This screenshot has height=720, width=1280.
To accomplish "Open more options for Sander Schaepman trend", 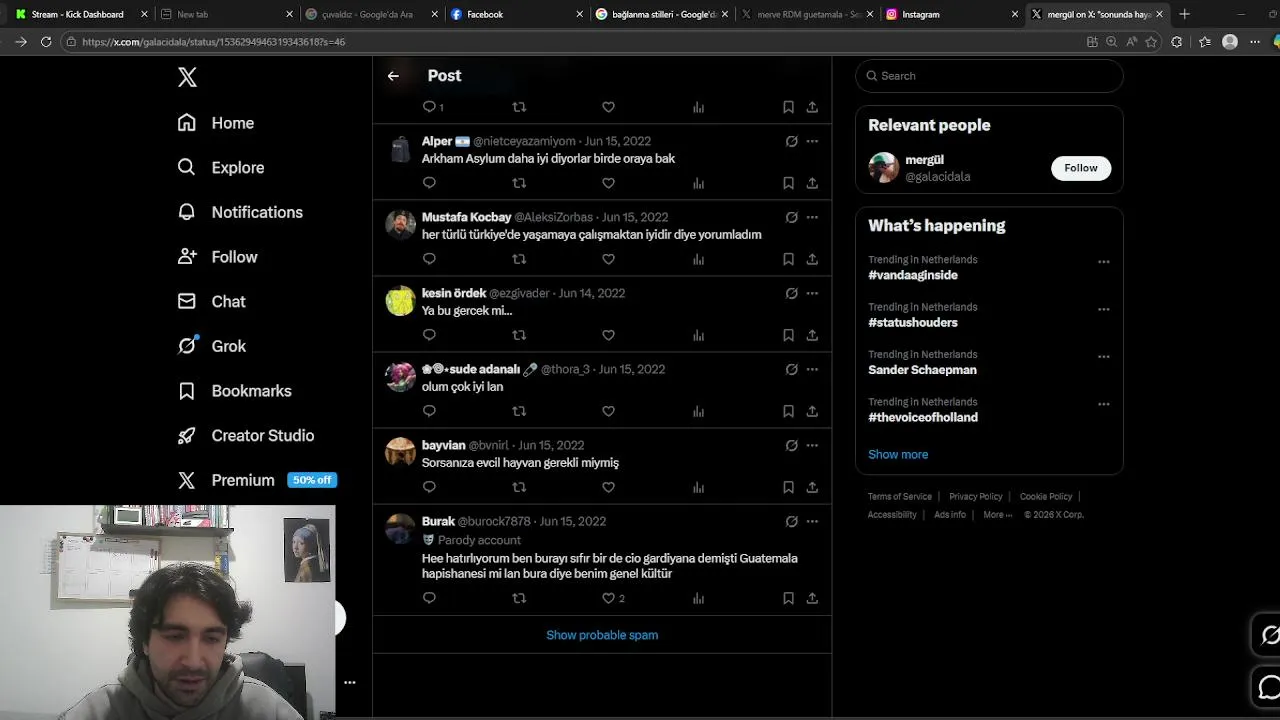I will pyautogui.click(x=1103, y=357).
